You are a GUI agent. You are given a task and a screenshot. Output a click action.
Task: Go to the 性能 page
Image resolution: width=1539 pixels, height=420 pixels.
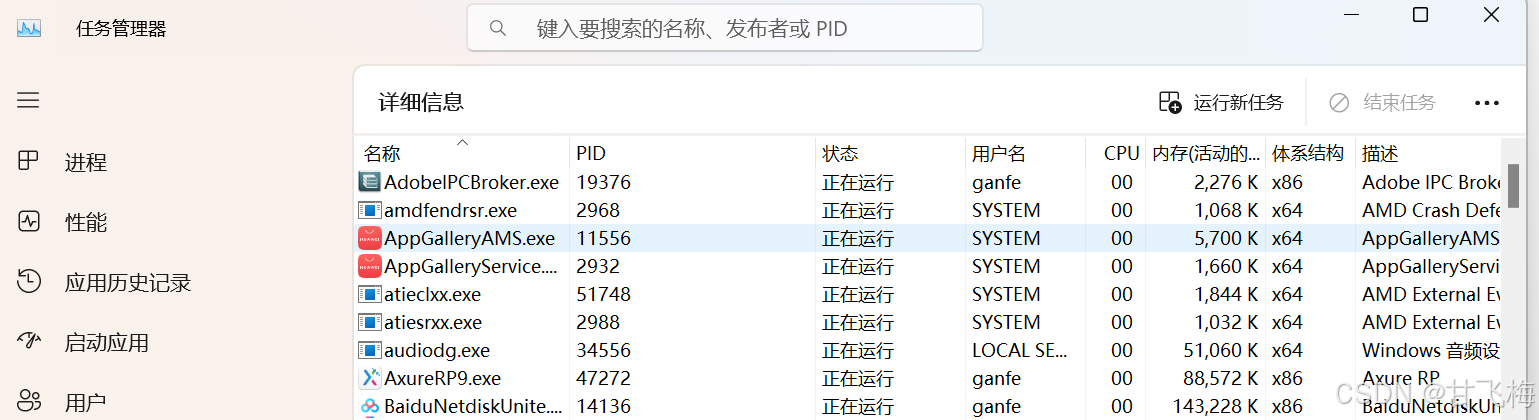pyautogui.click(x=86, y=222)
